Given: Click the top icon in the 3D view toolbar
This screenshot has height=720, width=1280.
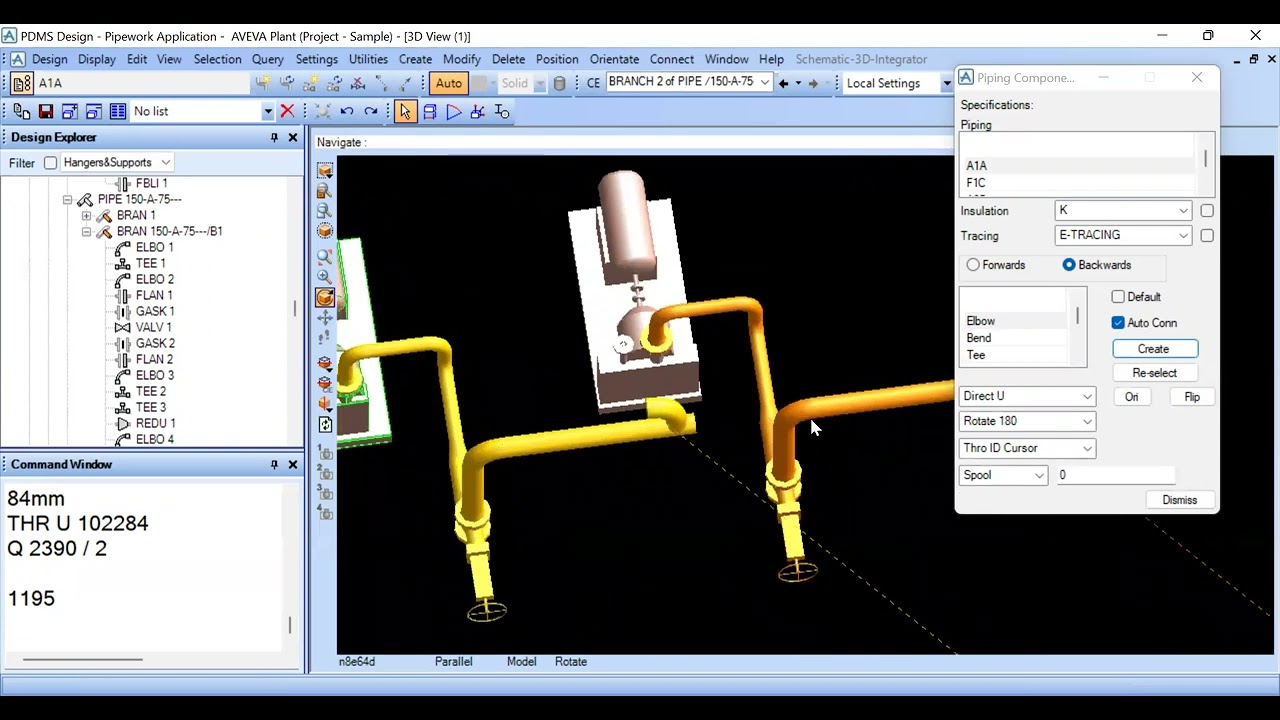Looking at the screenshot, I should [325, 170].
